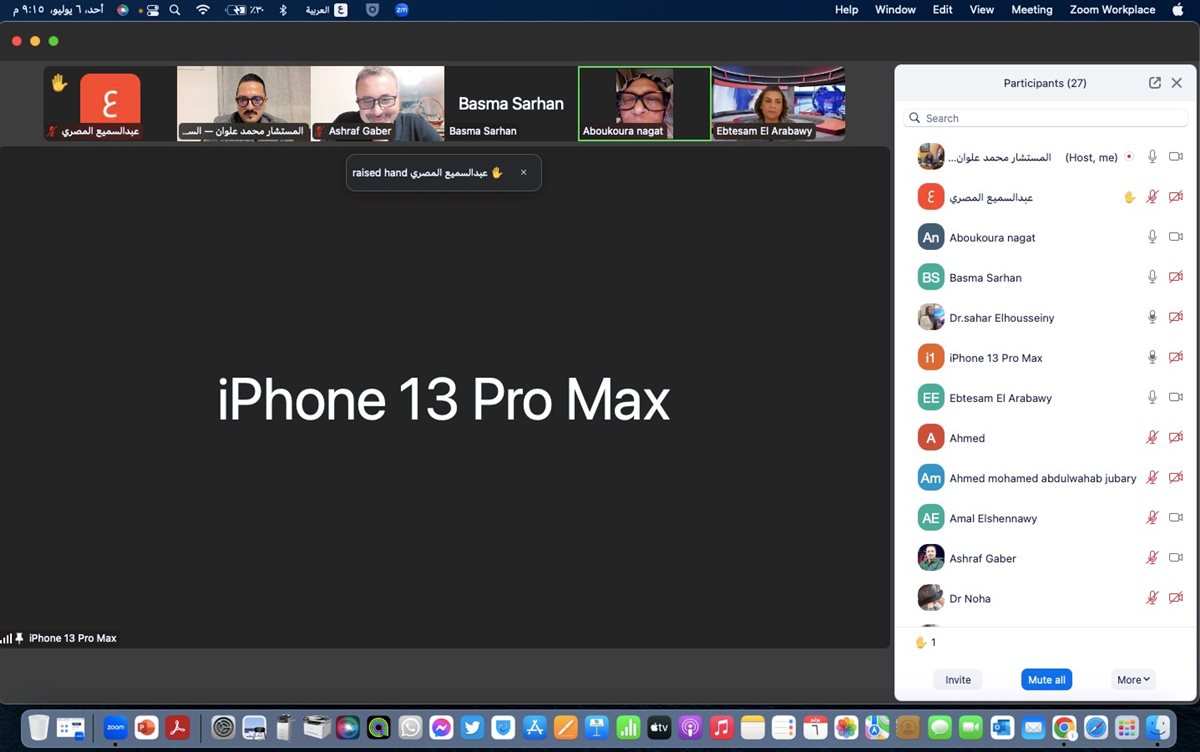Screen dimensions: 1200x752
Task: Close the Participants panel
Action: pyautogui.click(x=1177, y=83)
